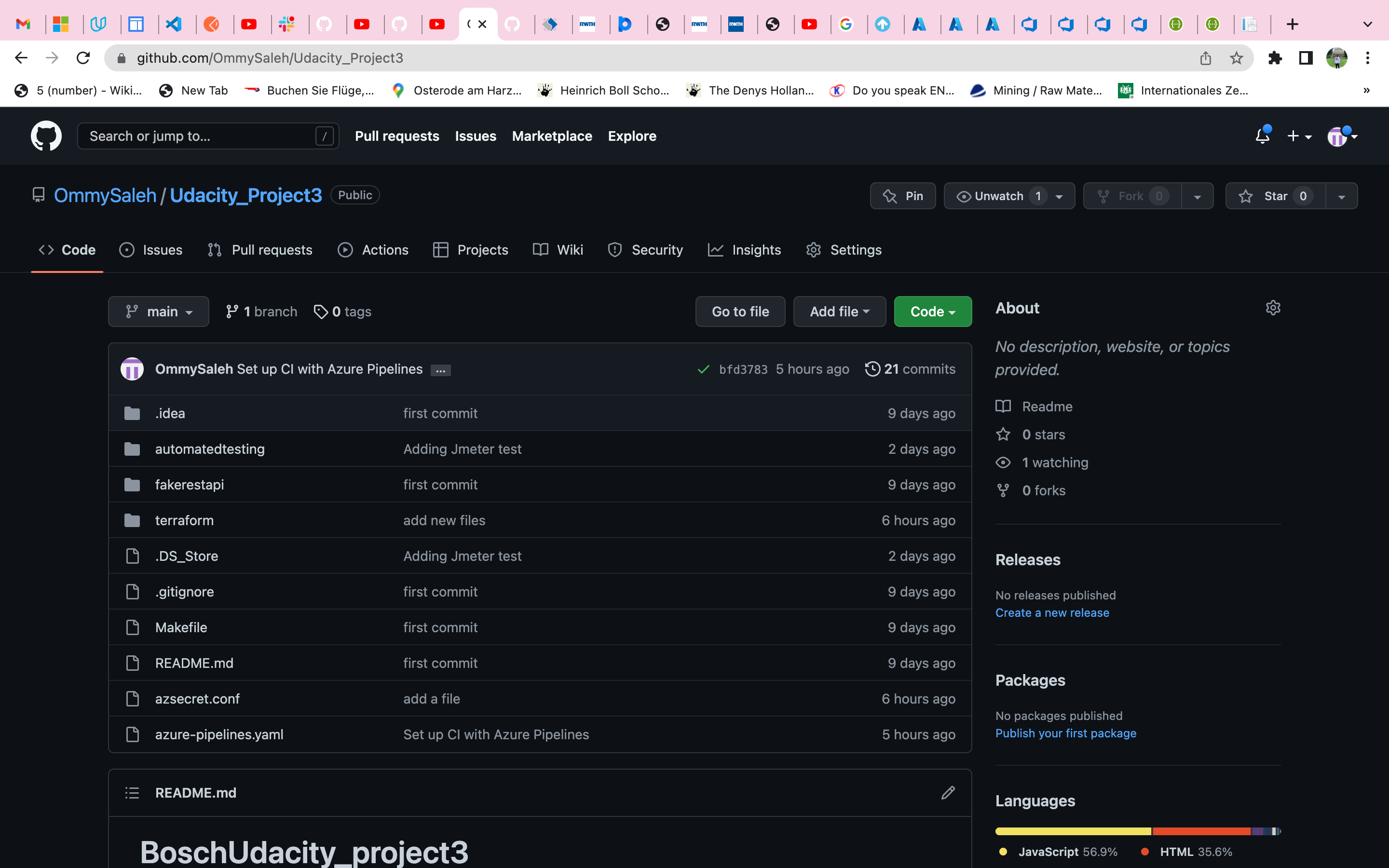Image resolution: width=1389 pixels, height=868 pixels.
Task: Open the green Code dropdown
Action: click(932, 311)
